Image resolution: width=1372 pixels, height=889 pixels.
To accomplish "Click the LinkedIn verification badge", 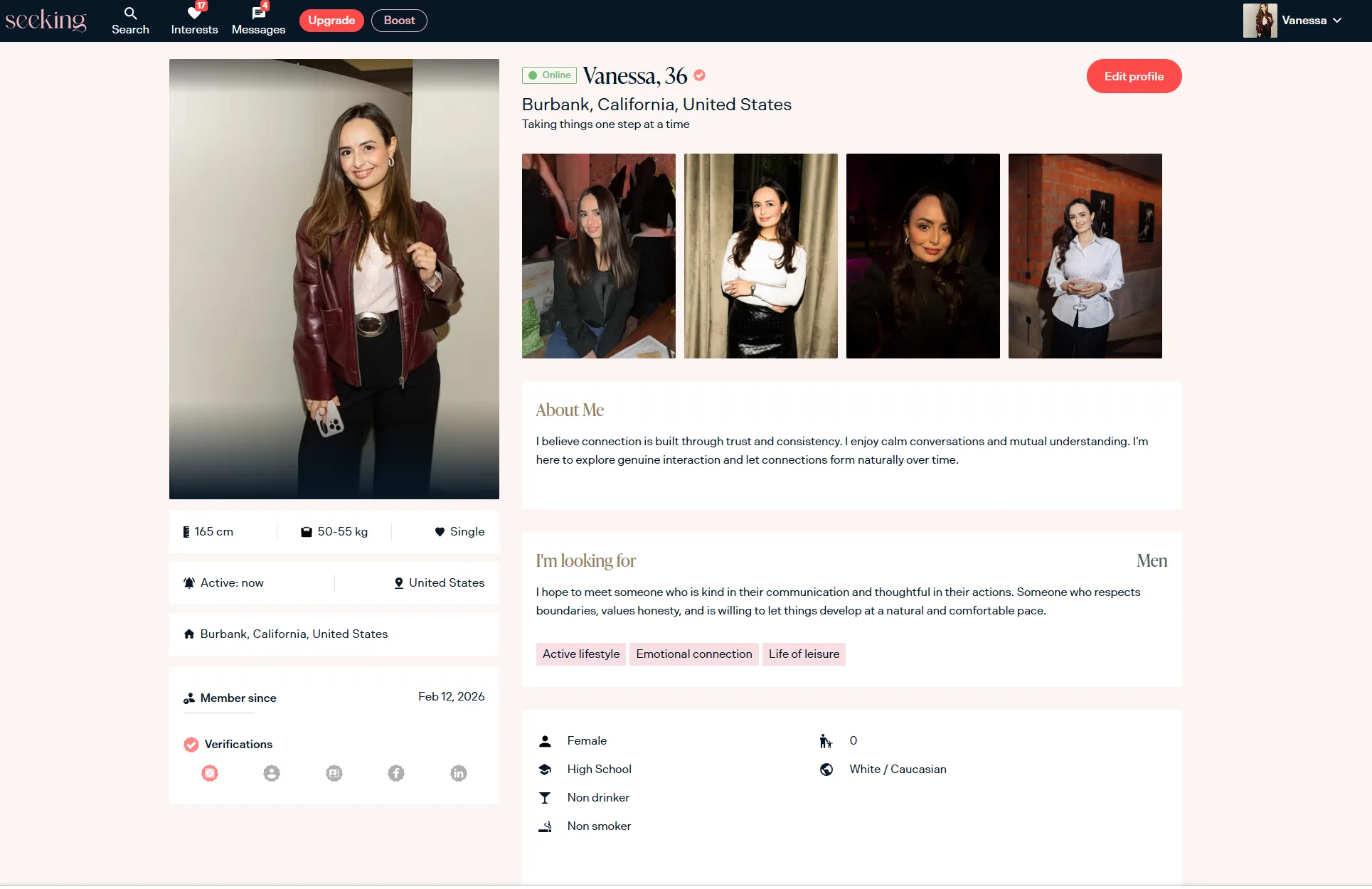I will pyautogui.click(x=459, y=773).
